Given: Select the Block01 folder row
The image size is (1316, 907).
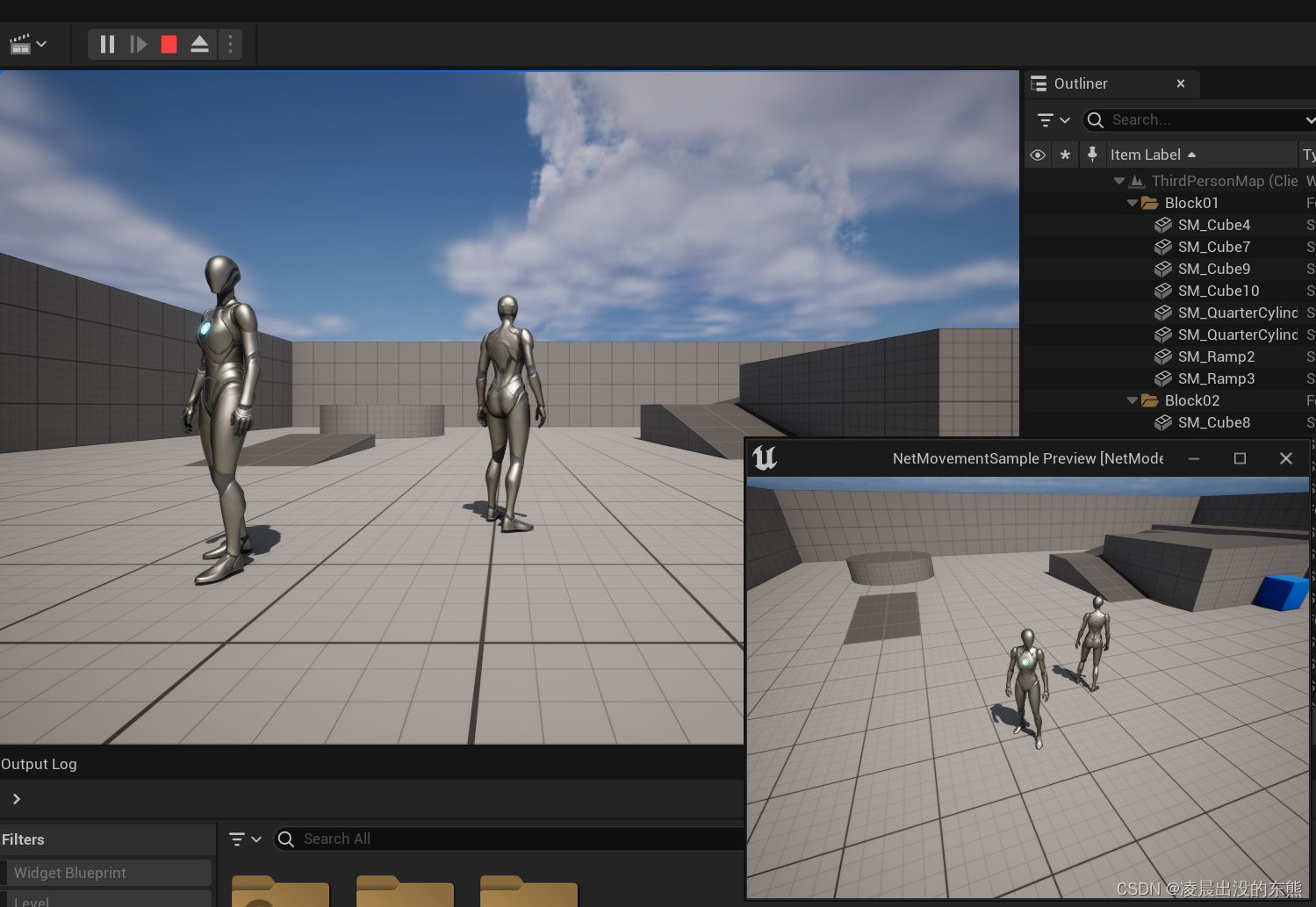Looking at the screenshot, I should (x=1169, y=203).
